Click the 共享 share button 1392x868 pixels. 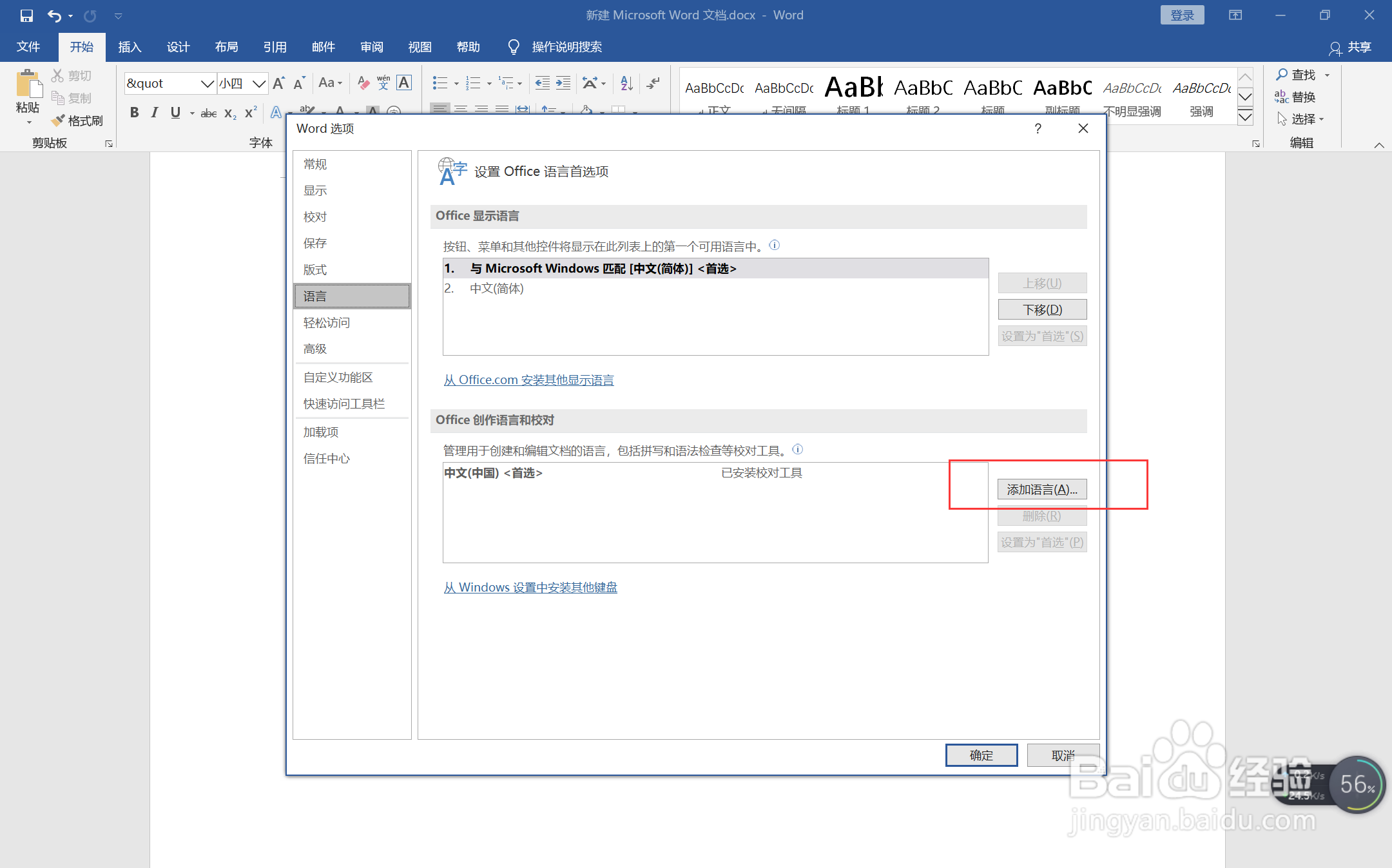(1349, 47)
